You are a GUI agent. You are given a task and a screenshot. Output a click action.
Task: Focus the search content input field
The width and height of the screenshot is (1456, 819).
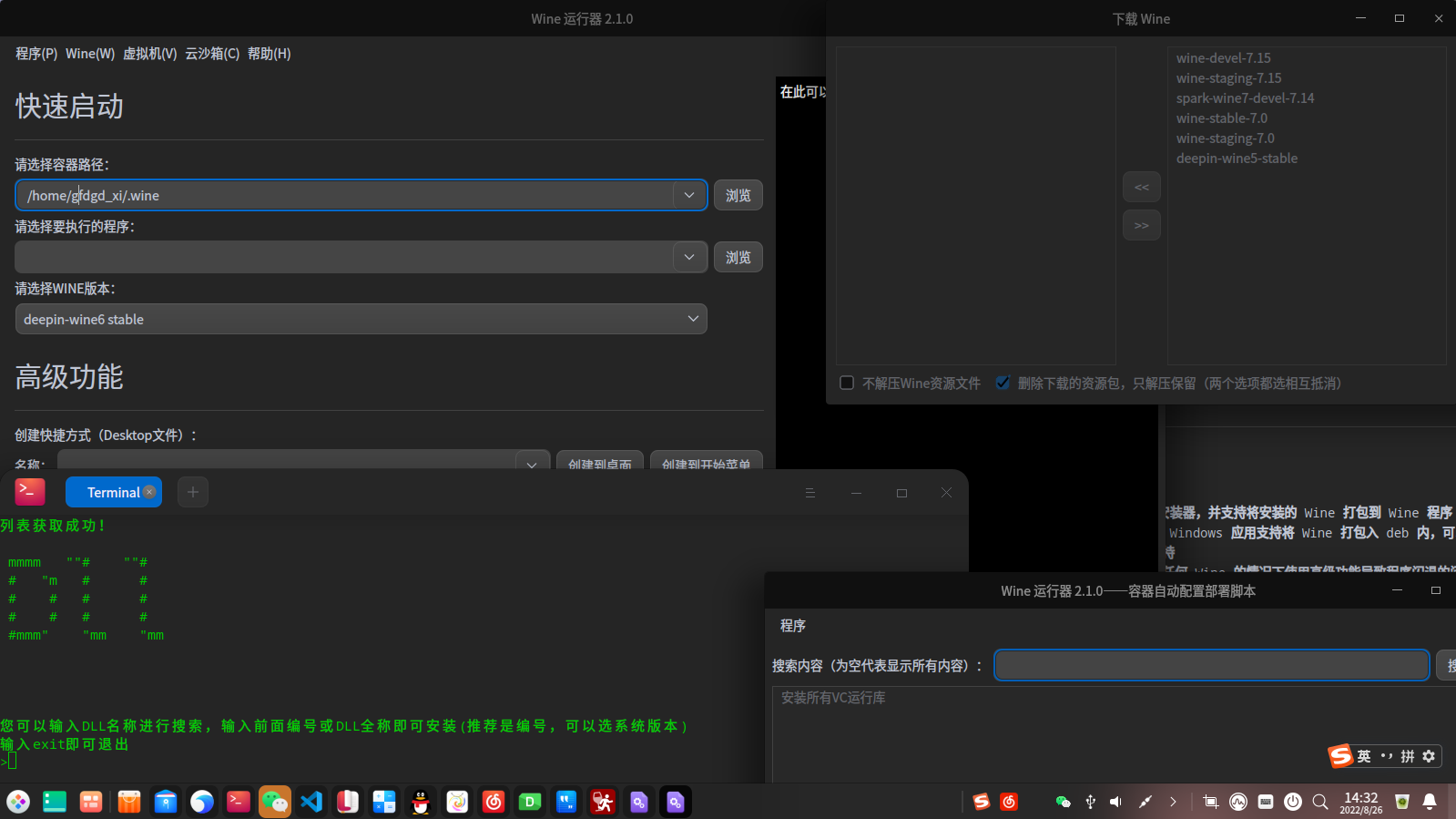click(1211, 665)
